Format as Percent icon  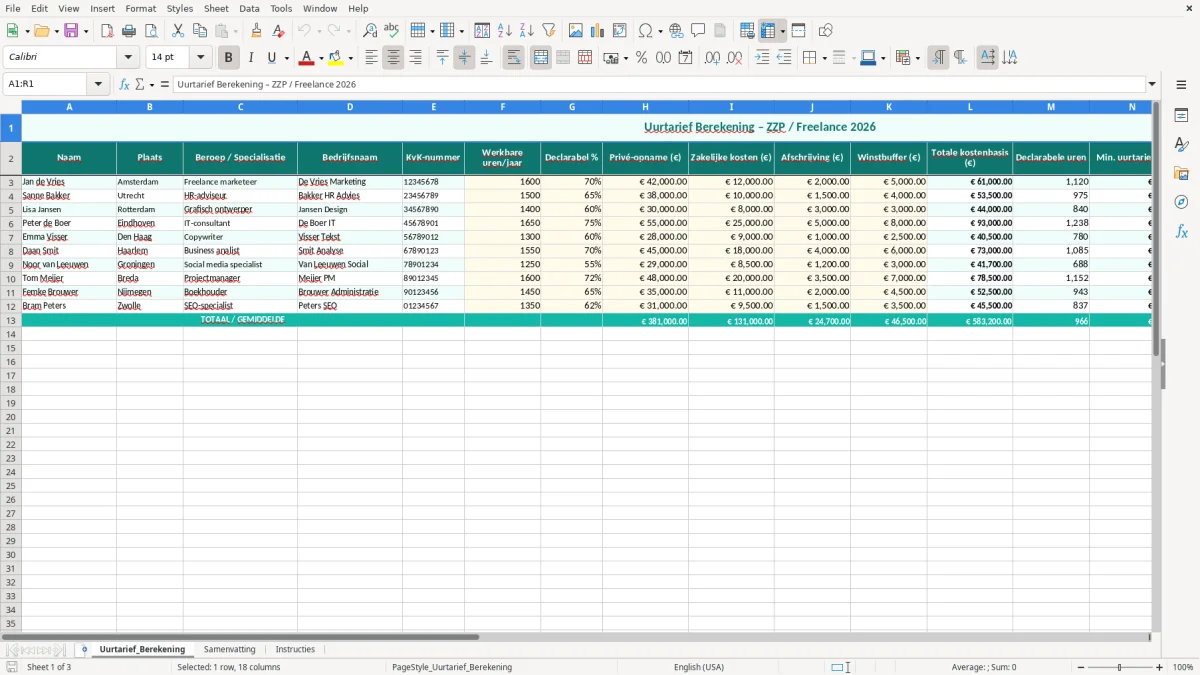click(642, 58)
